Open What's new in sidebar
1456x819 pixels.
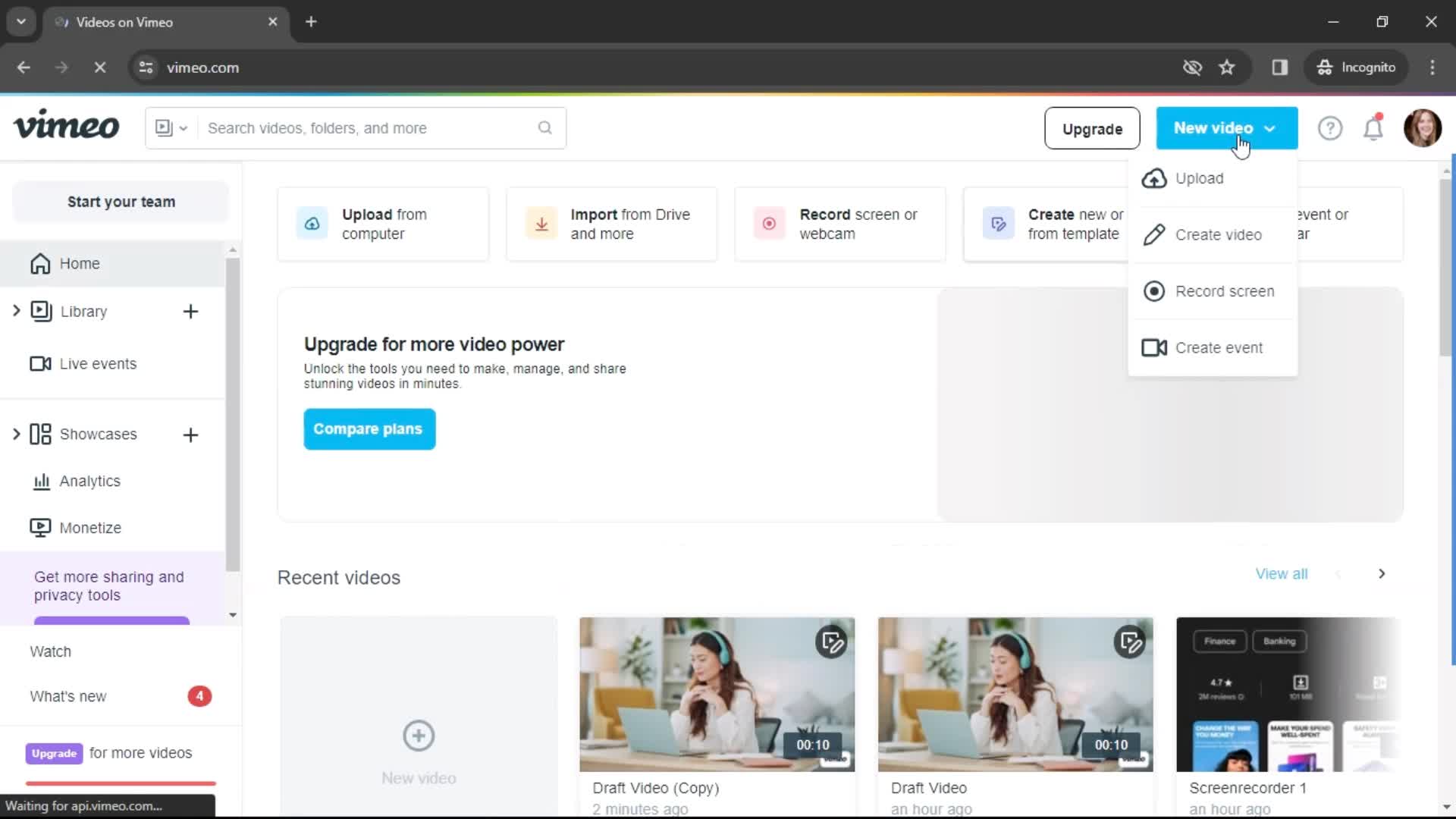(68, 696)
